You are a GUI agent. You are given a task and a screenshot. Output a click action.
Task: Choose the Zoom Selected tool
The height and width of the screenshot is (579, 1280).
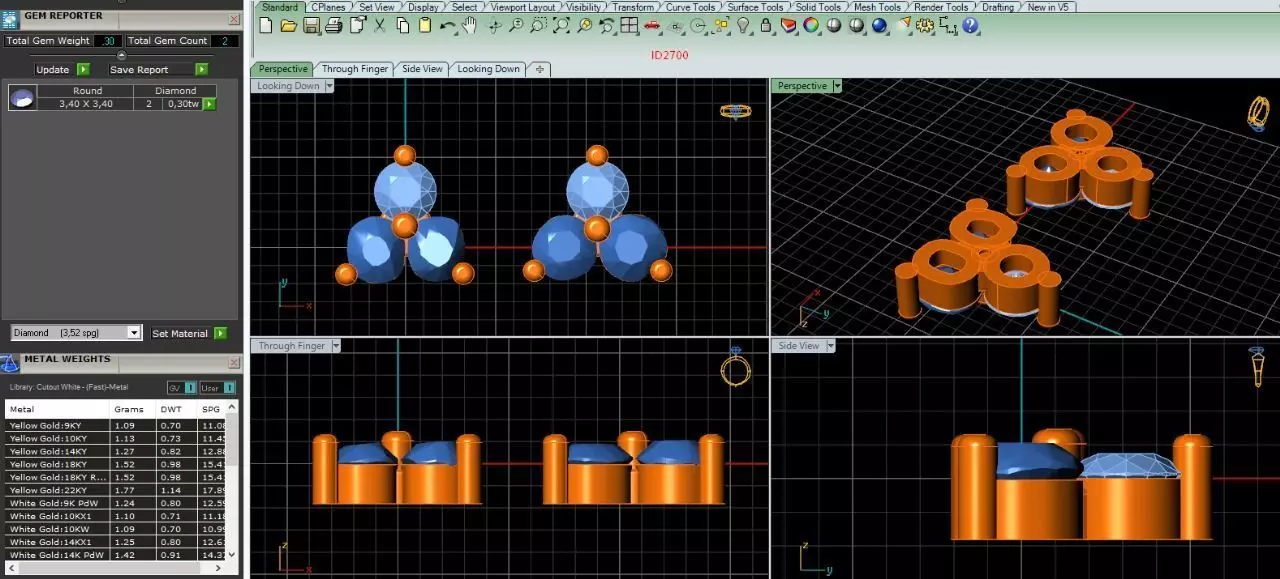584,25
